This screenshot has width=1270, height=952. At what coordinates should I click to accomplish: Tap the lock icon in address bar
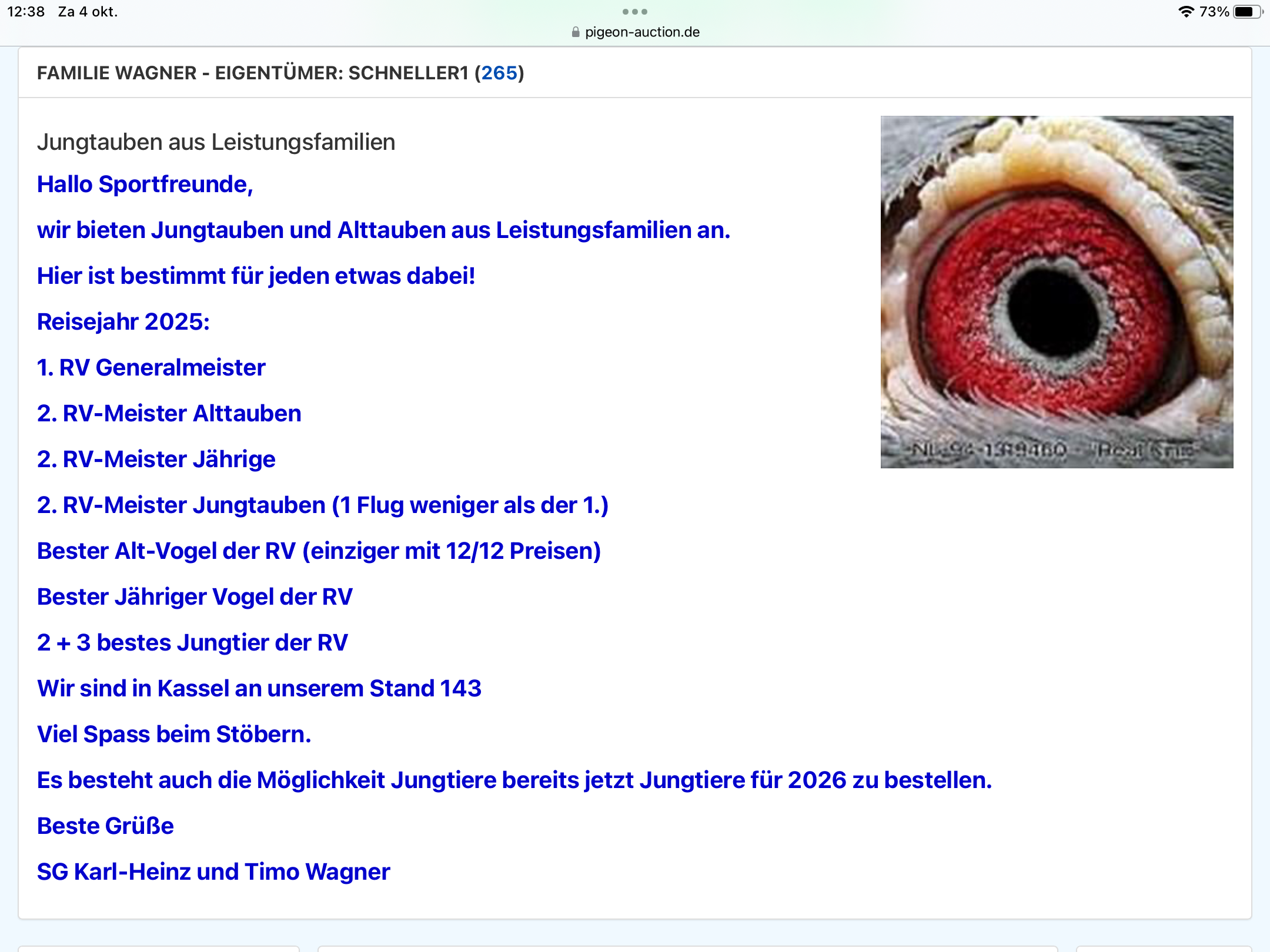[576, 32]
